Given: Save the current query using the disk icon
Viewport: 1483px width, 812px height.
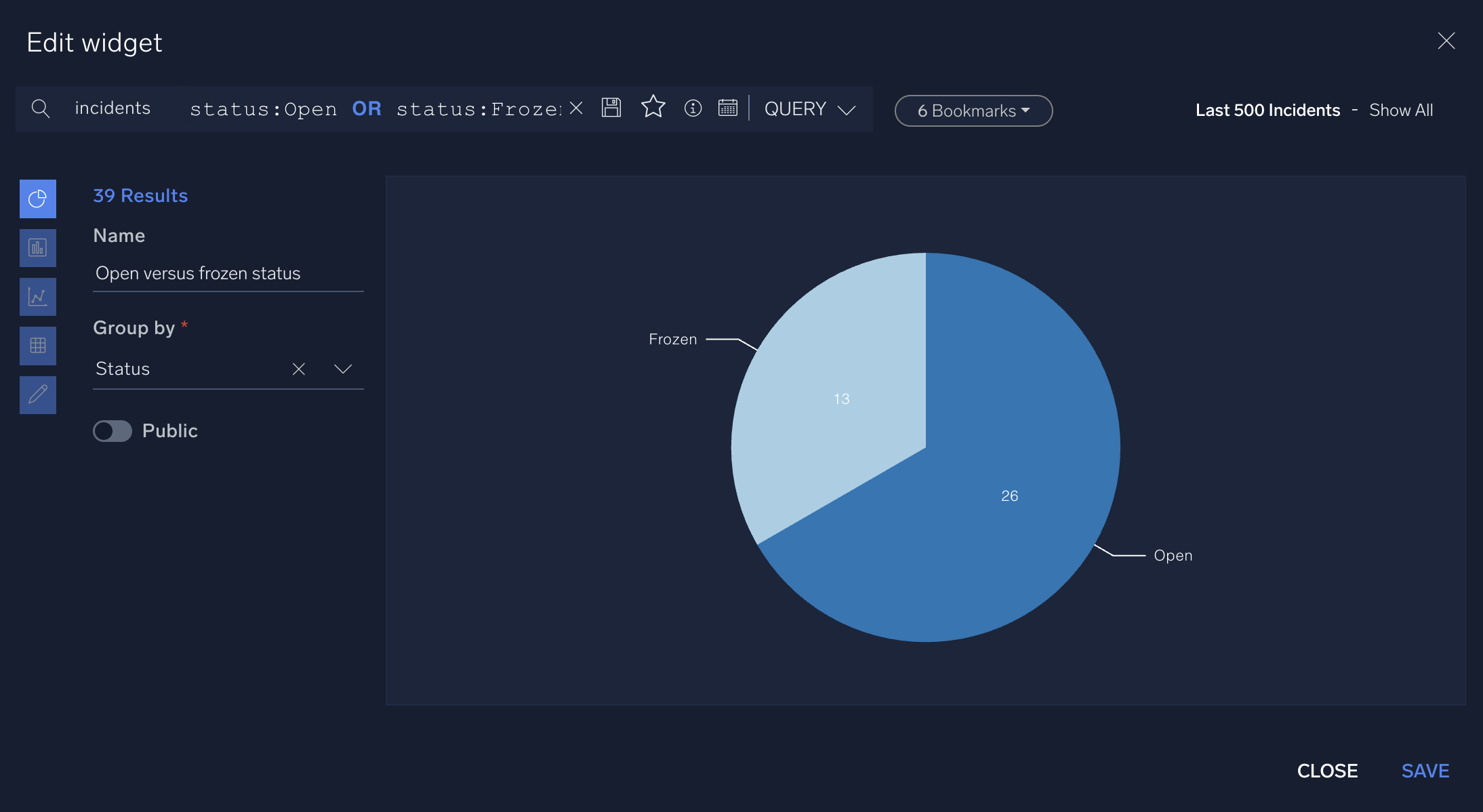Looking at the screenshot, I should coord(611,108).
